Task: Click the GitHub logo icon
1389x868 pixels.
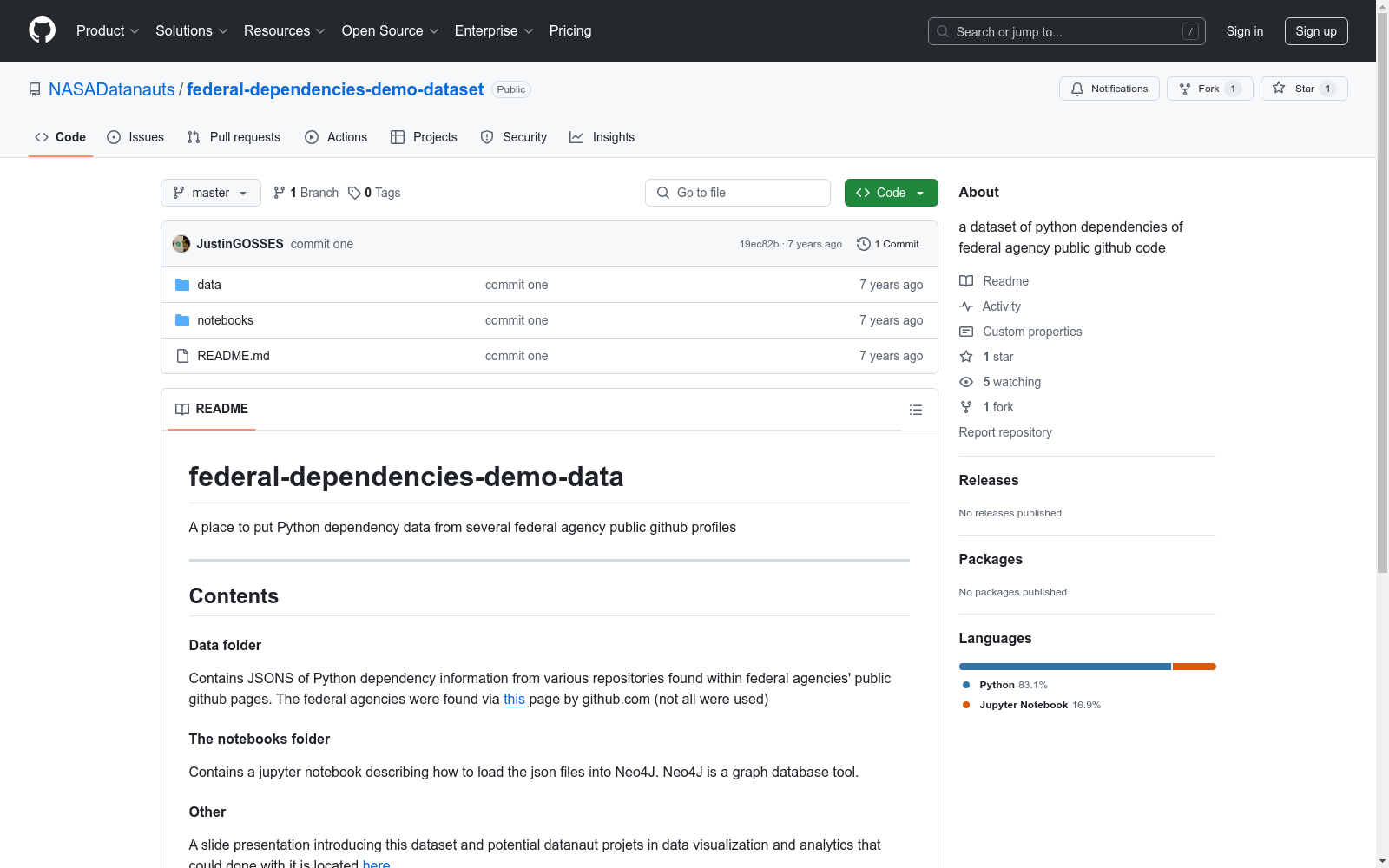Action: (42, 30)
